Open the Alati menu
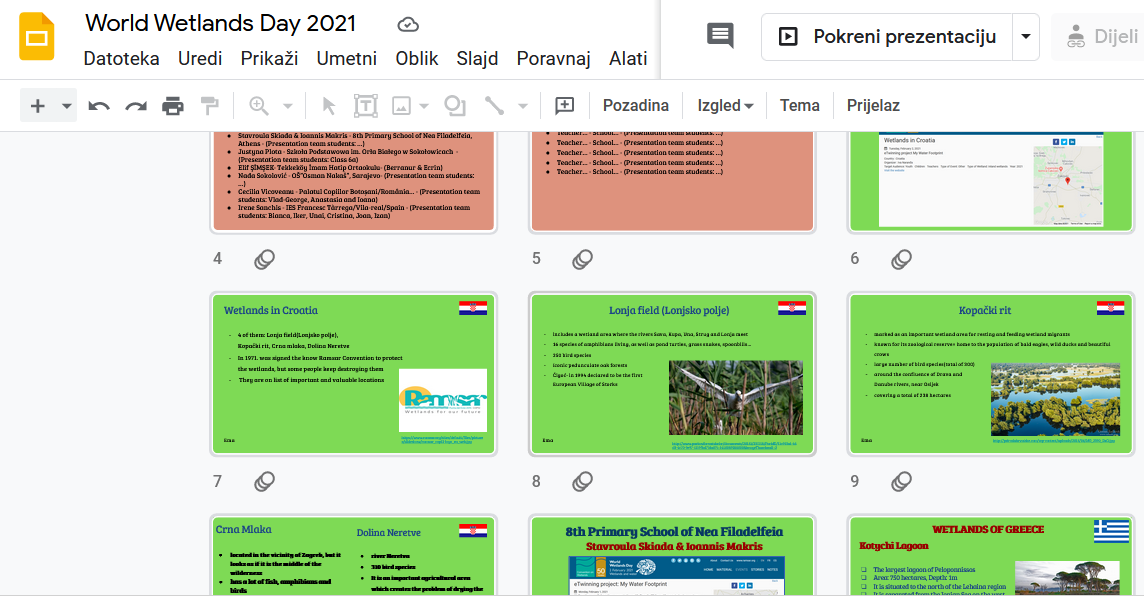The image size is (1144, 596). pos(628,58)
